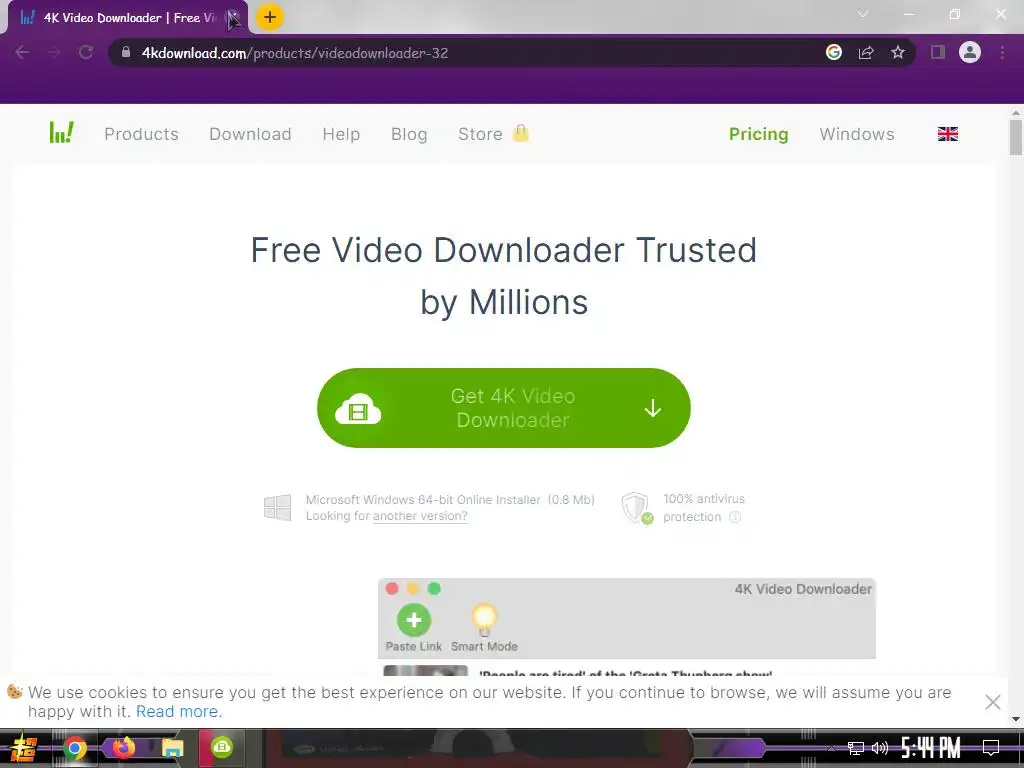Show hidden tray icons chevron
The height and width of the screenshot is (768, 1024).
[831, 748]
